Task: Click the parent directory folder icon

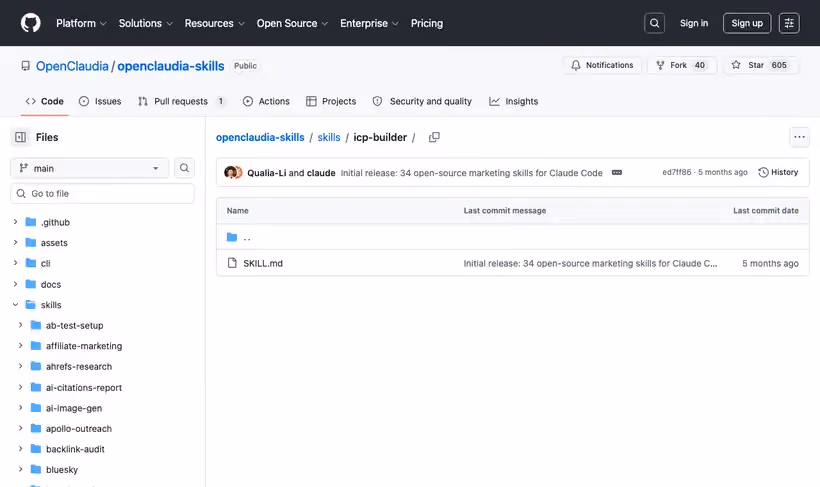Action: (232, 237)
